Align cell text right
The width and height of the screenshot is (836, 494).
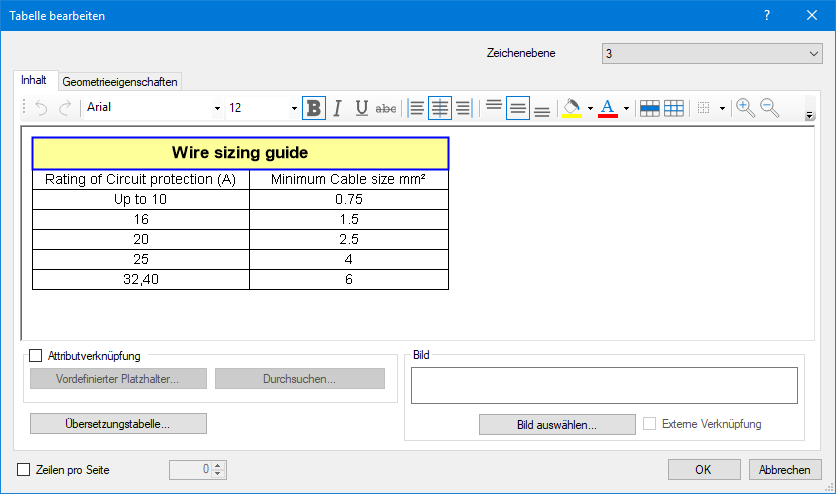(463, 108)
